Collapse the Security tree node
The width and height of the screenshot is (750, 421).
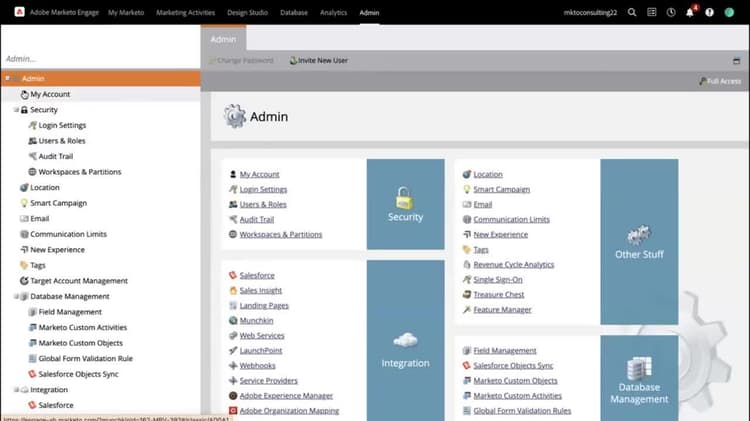click(16, 110)
